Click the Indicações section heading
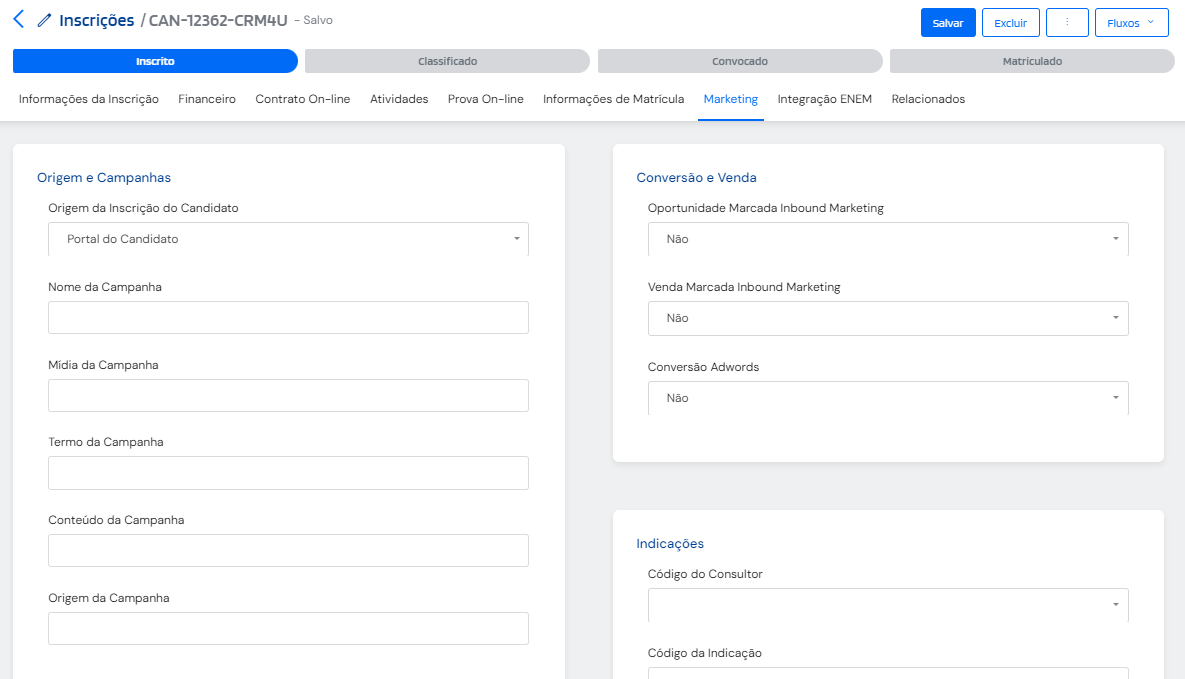This screenshot has height=679, width=1185. 670,544
